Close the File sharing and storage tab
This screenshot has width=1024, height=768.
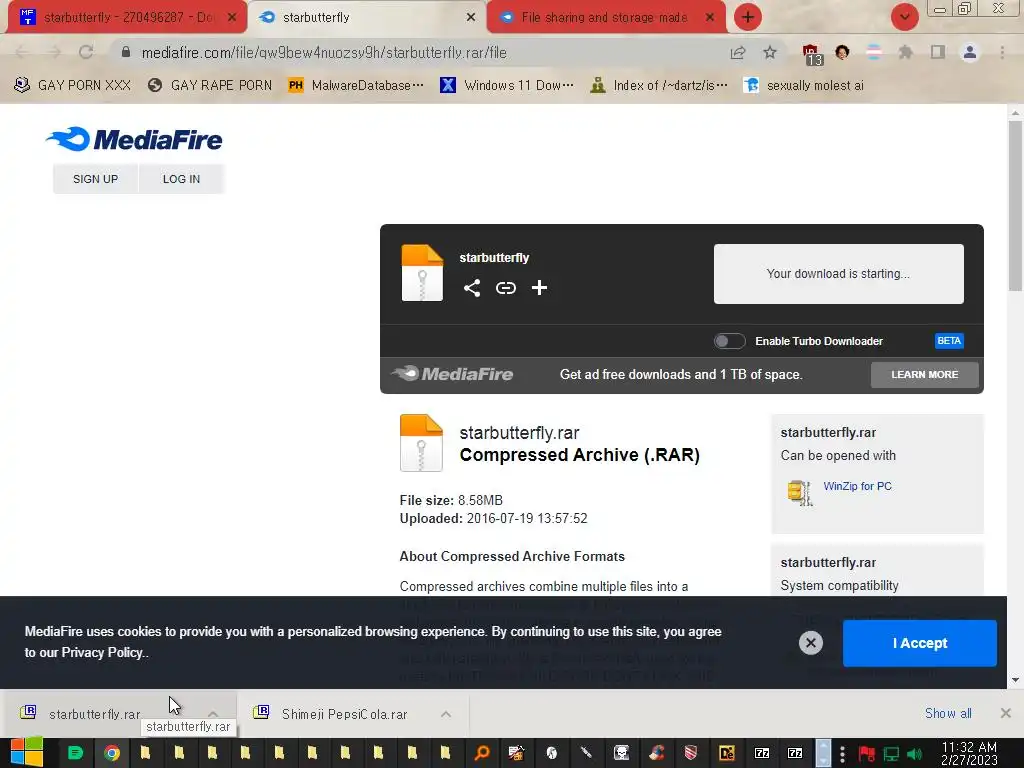[710, 18]
